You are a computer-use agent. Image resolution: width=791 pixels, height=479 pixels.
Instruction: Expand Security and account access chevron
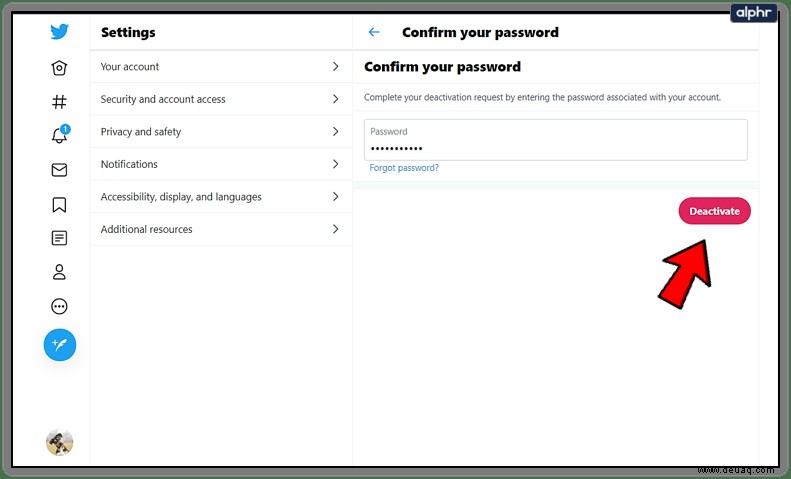335,99
